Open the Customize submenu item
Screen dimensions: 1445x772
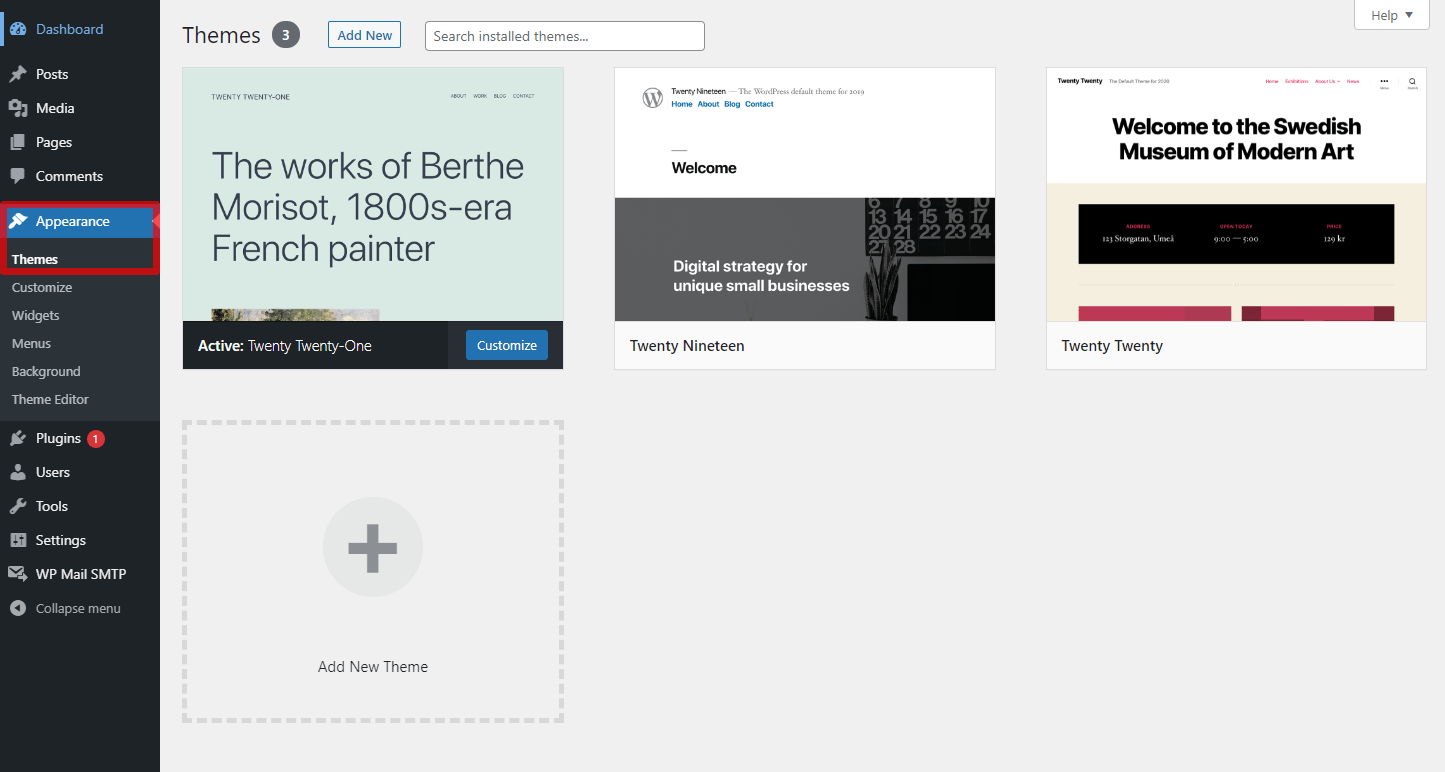(x=42, y=287)
